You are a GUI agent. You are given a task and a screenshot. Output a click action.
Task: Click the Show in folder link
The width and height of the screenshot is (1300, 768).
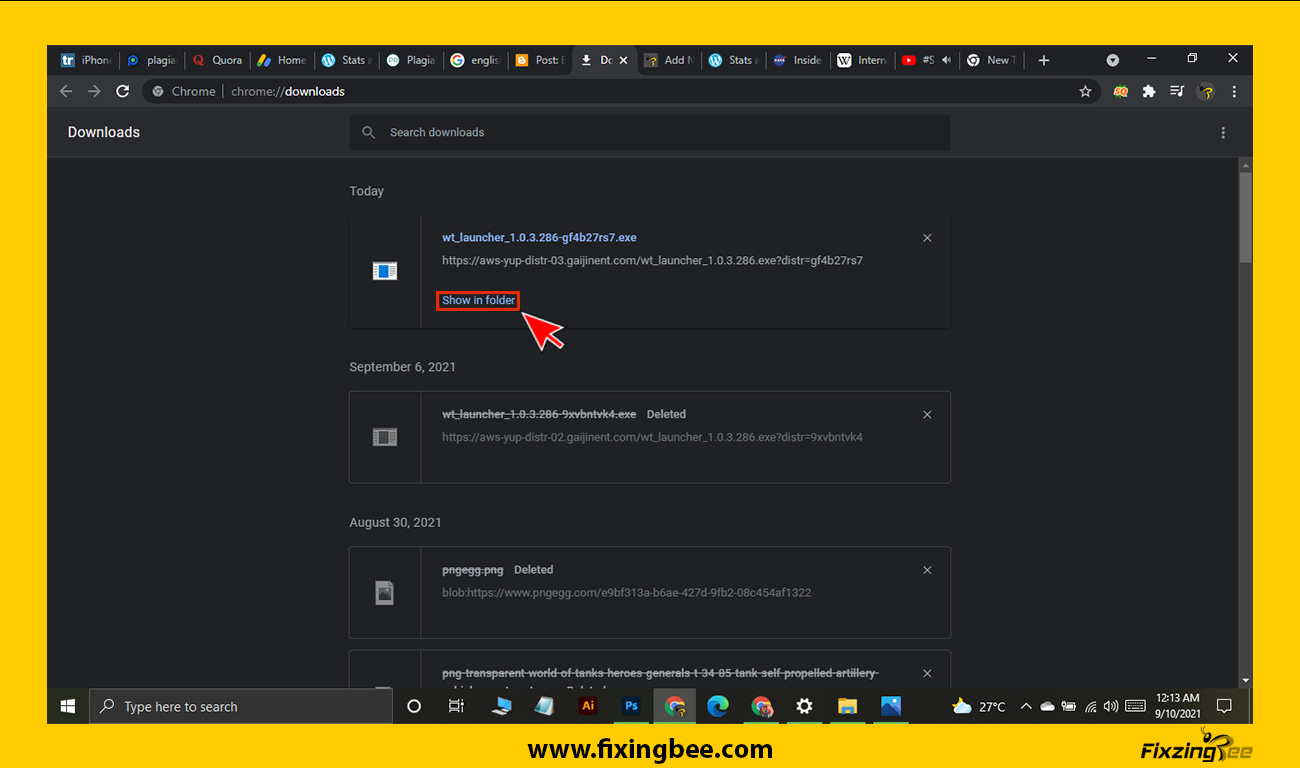478,300
